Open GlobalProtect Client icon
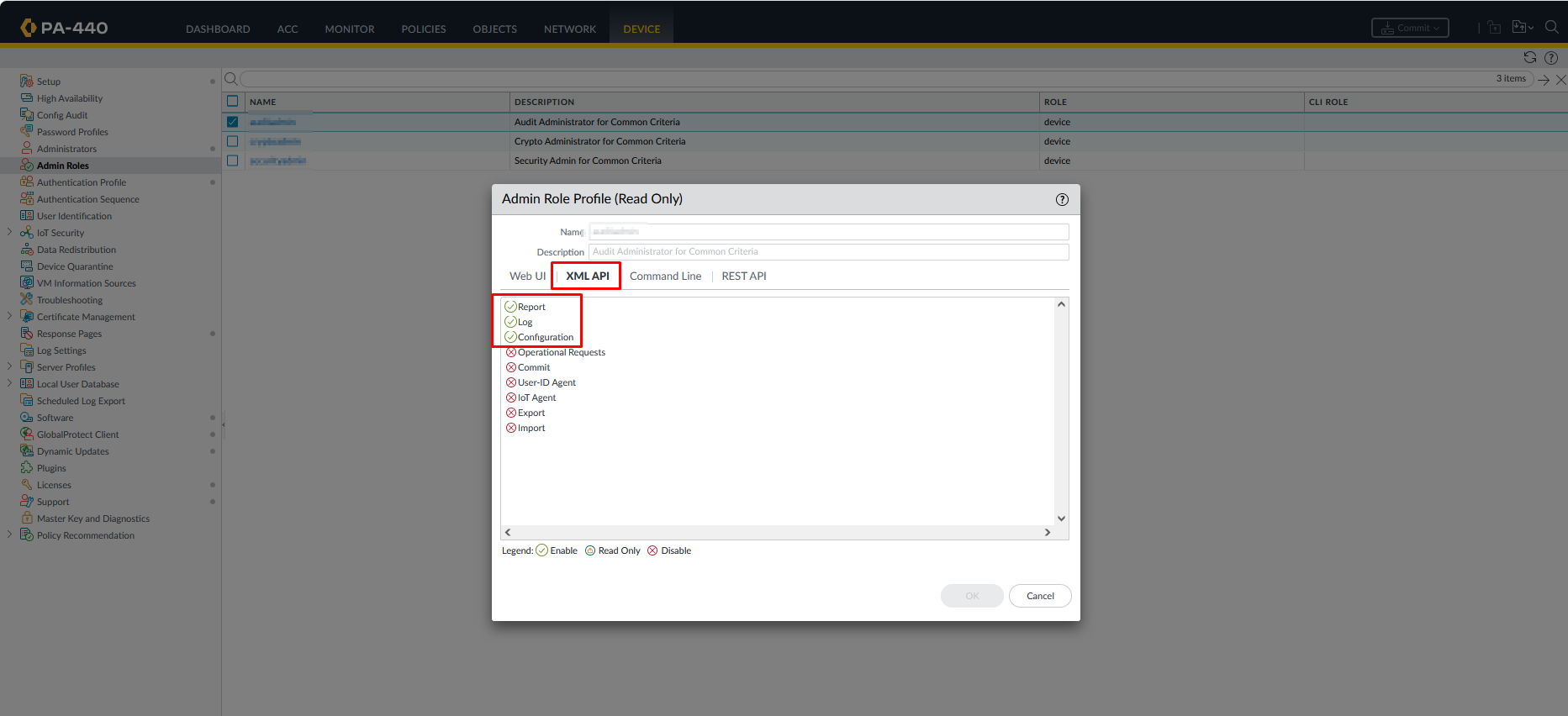1568x716 pixels. pyautogui.click(x=27, y=434)
